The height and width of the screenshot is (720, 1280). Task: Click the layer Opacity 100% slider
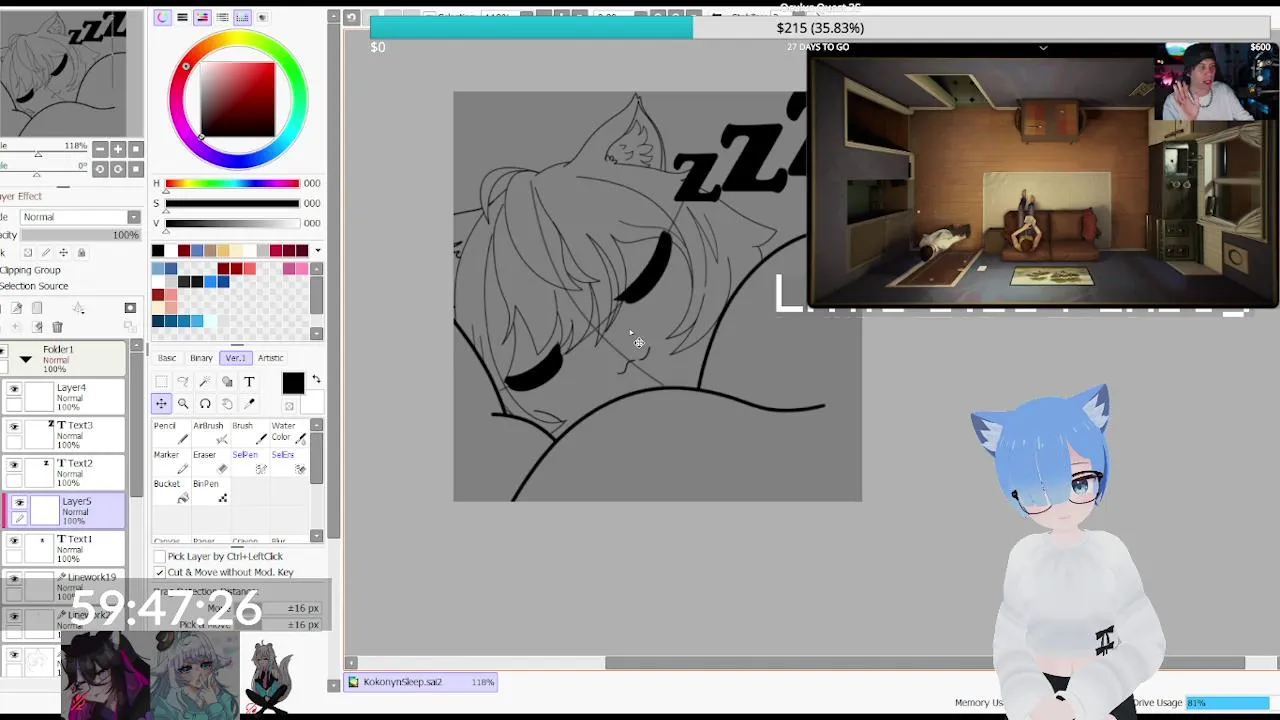click(x=80, y=235)
